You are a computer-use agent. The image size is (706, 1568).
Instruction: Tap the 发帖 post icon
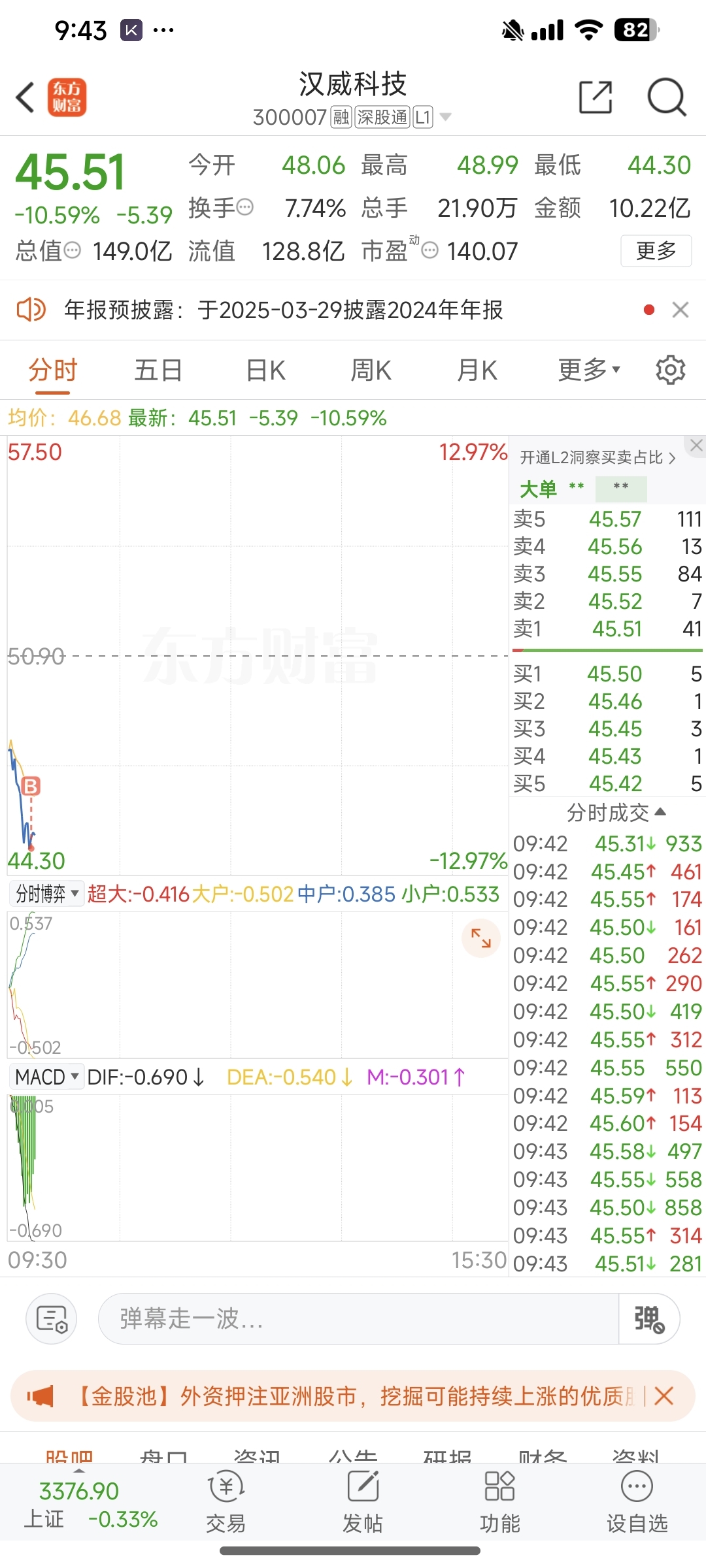point(363,1501)
